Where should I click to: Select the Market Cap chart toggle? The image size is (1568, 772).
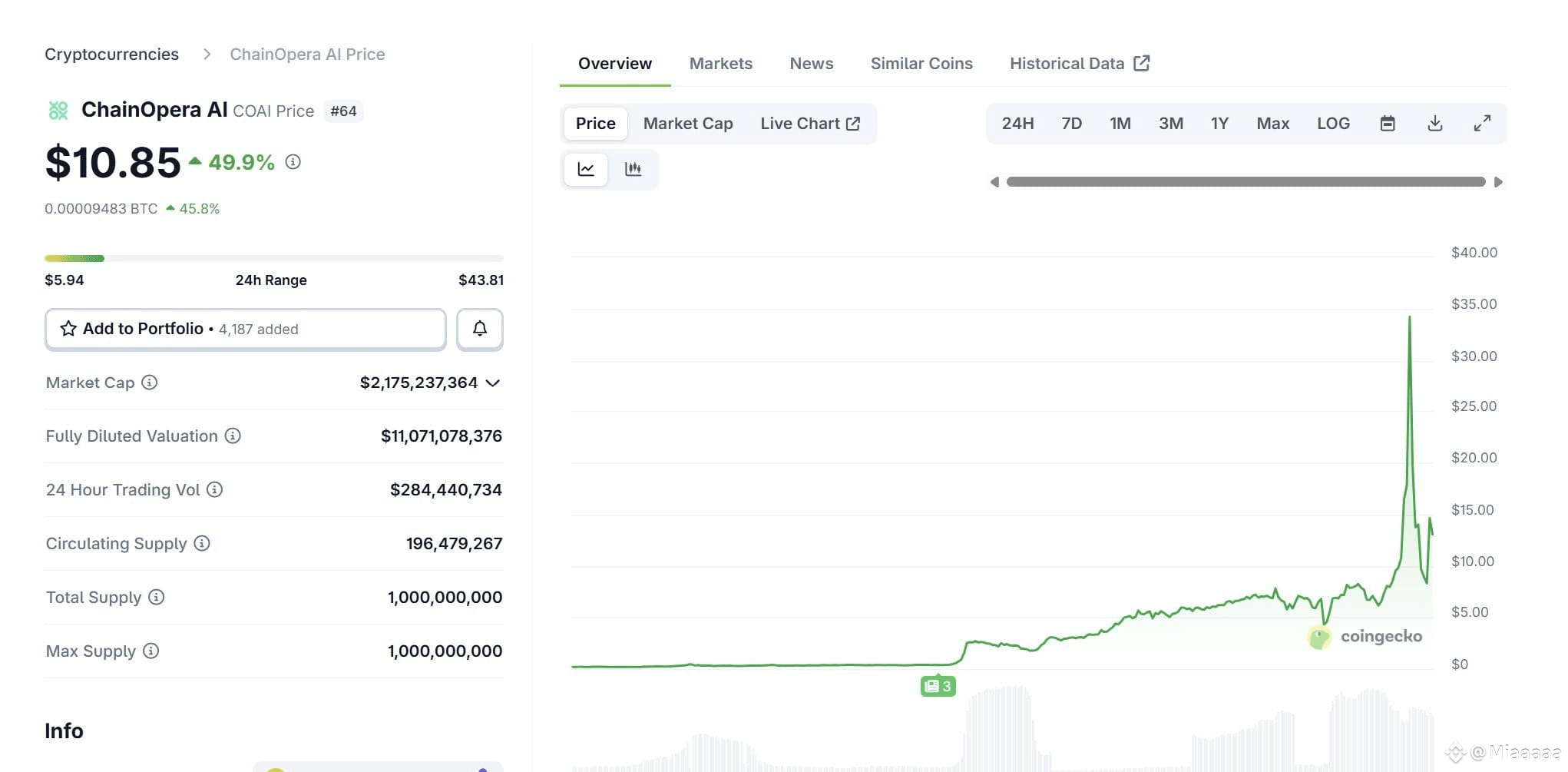pyautogui.click(x=688, y=124)
